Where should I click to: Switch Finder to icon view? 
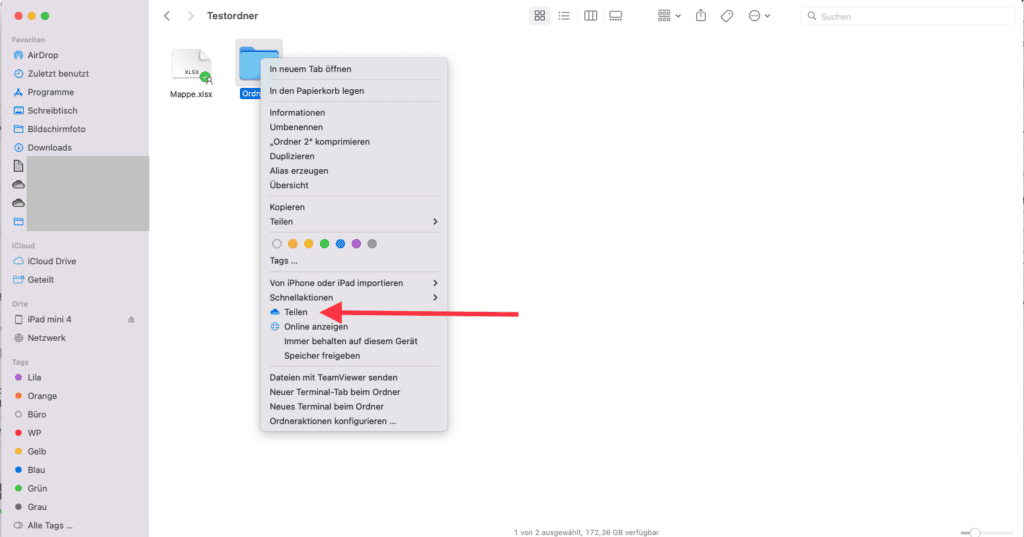coord(539,16)
